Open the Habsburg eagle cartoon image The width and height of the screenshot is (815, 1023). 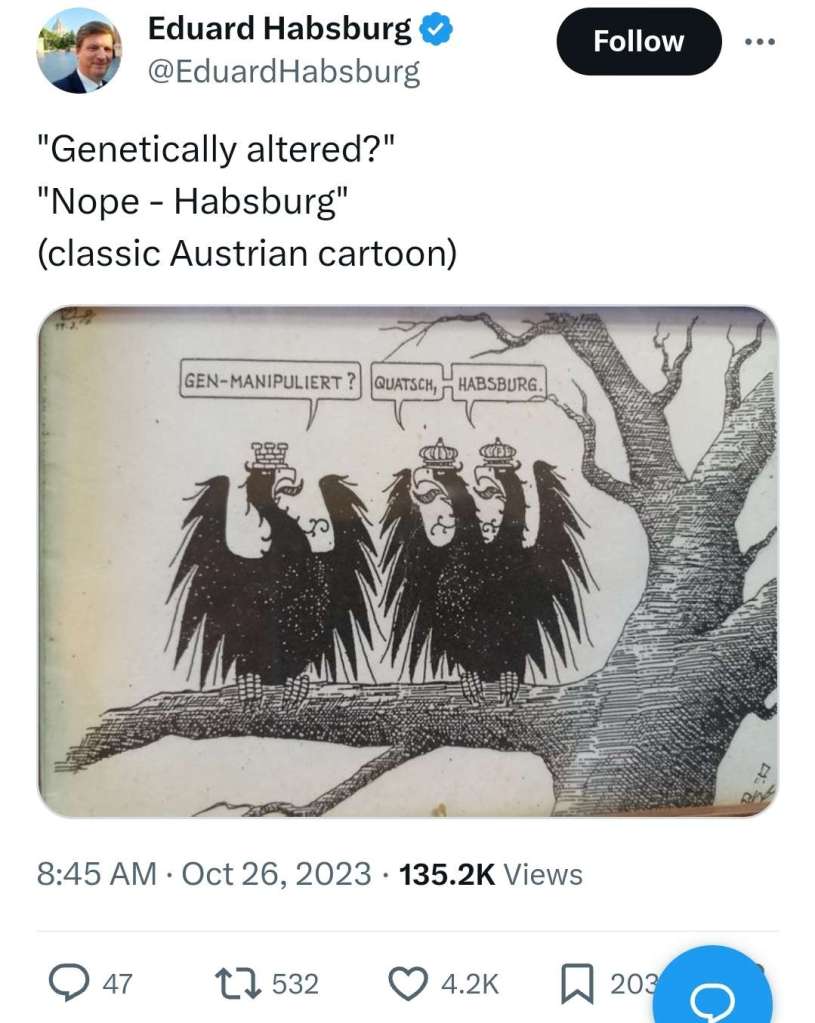tap(408, 561)
